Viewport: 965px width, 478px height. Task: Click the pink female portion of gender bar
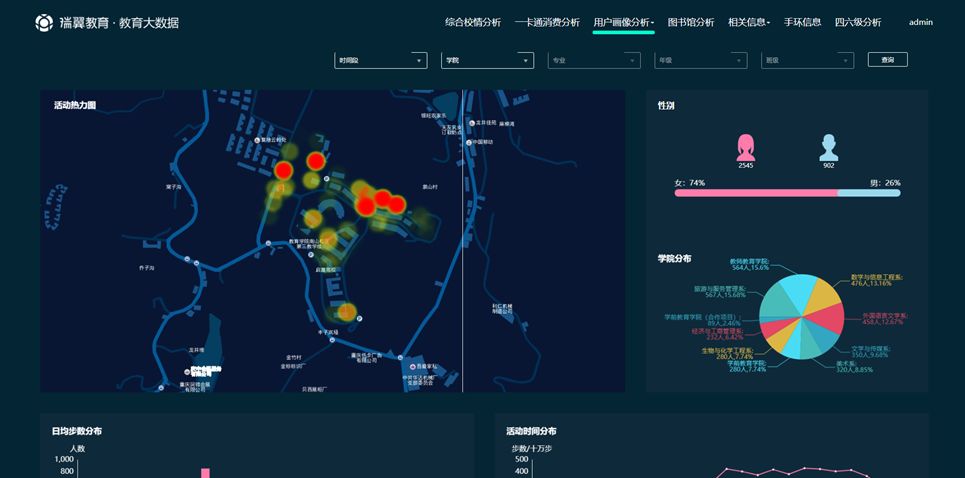pyautogui.click(x=756, y=193)
